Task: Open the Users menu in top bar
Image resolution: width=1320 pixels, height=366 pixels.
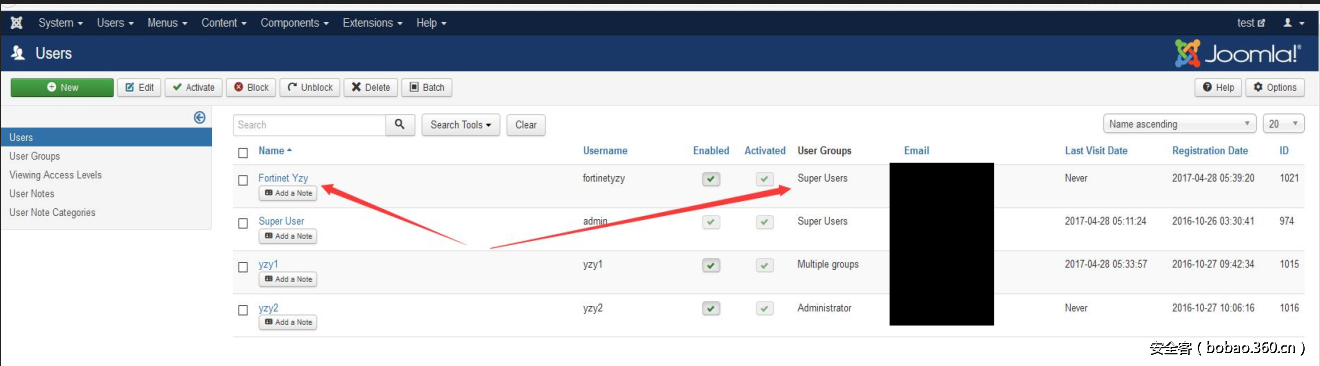Action: [115, 22]
